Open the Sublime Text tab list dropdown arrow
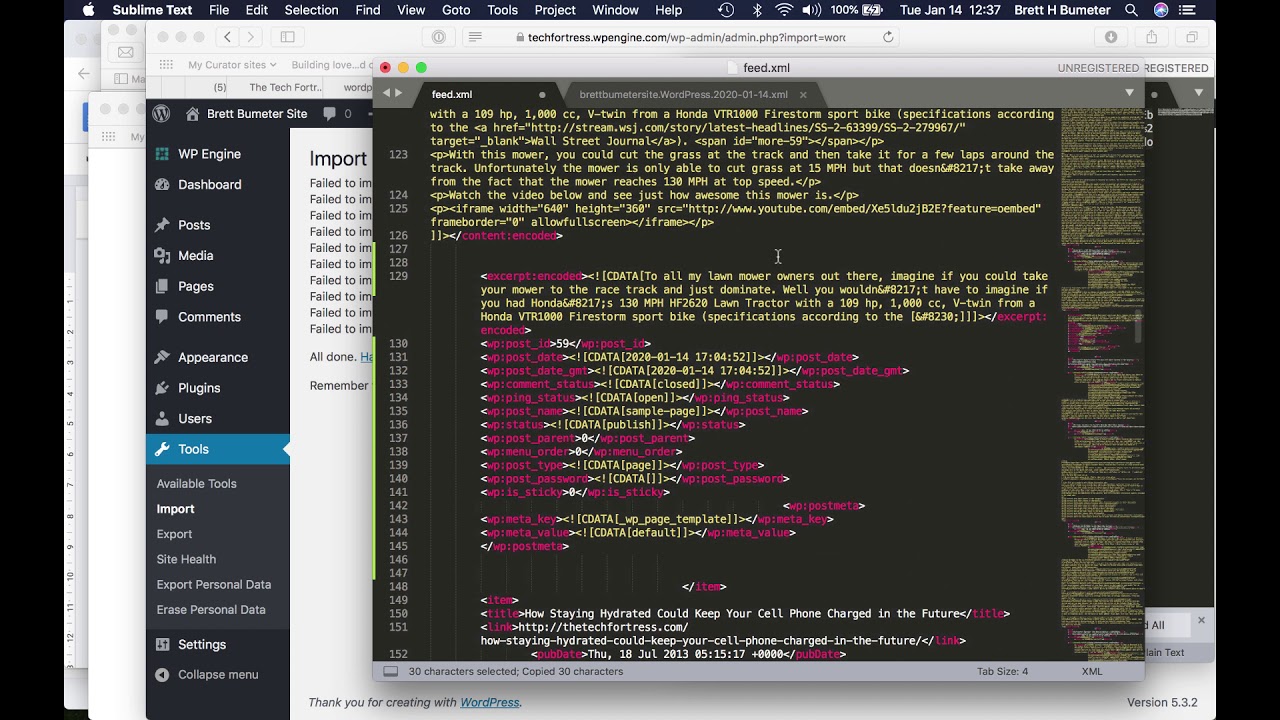The width and height of the screenshot is (1280, 720). [1129, 93]
